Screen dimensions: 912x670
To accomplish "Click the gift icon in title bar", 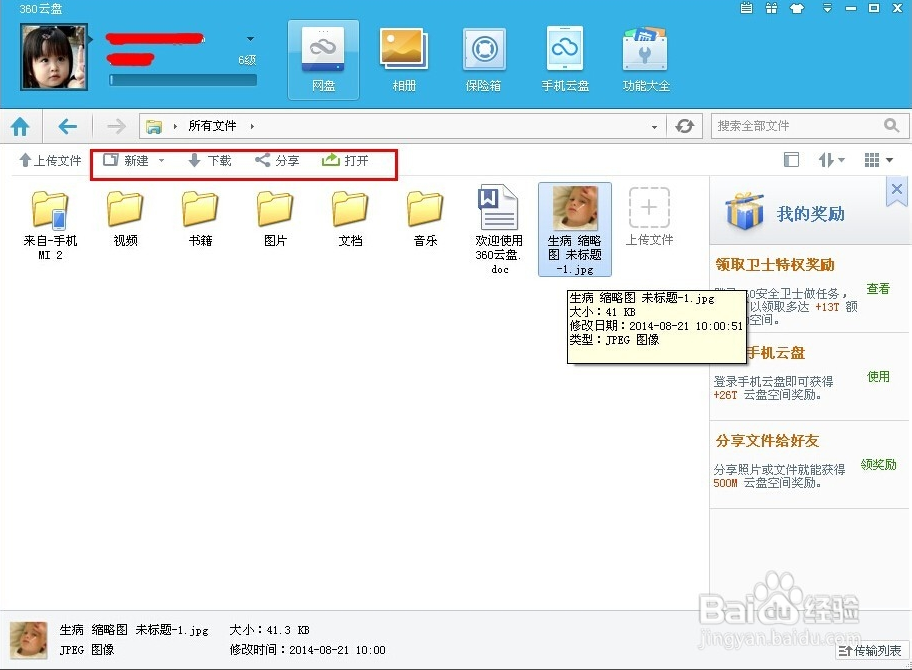I will [771, 8].
